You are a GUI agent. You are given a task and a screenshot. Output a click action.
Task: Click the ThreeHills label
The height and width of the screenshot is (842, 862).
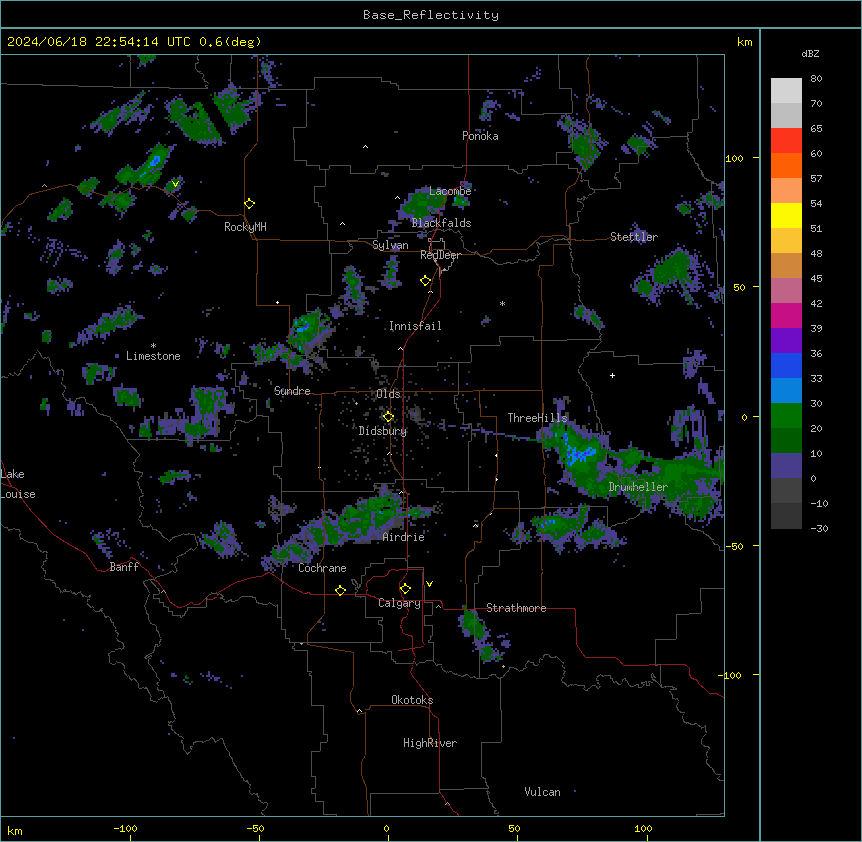tap(537, 418)
